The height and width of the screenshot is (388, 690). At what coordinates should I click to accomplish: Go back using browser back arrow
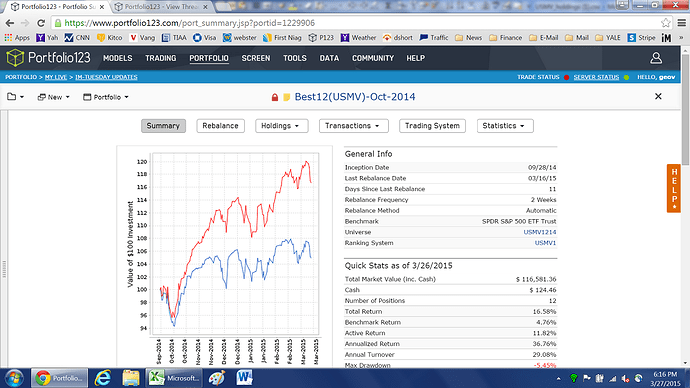[x=10, y=23]
